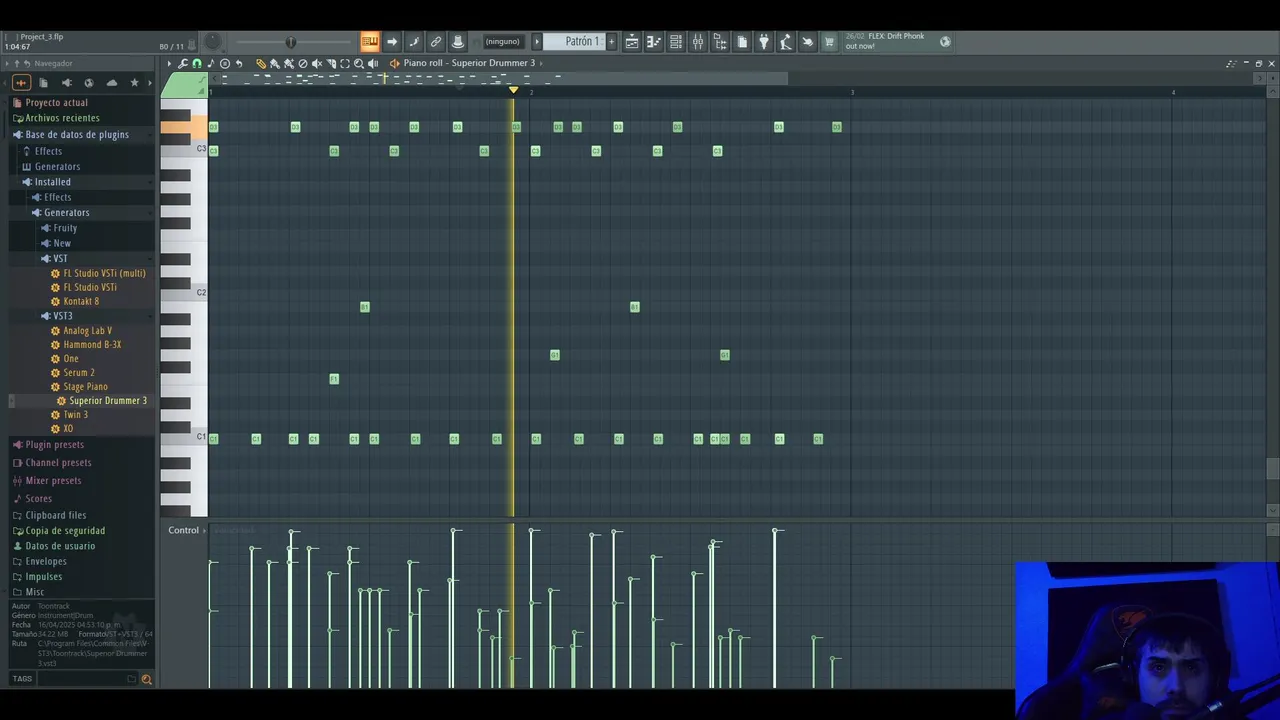Open the (ninguno) dropdown selector
The width and height of the screenshot is (1280, 720).
502,41
